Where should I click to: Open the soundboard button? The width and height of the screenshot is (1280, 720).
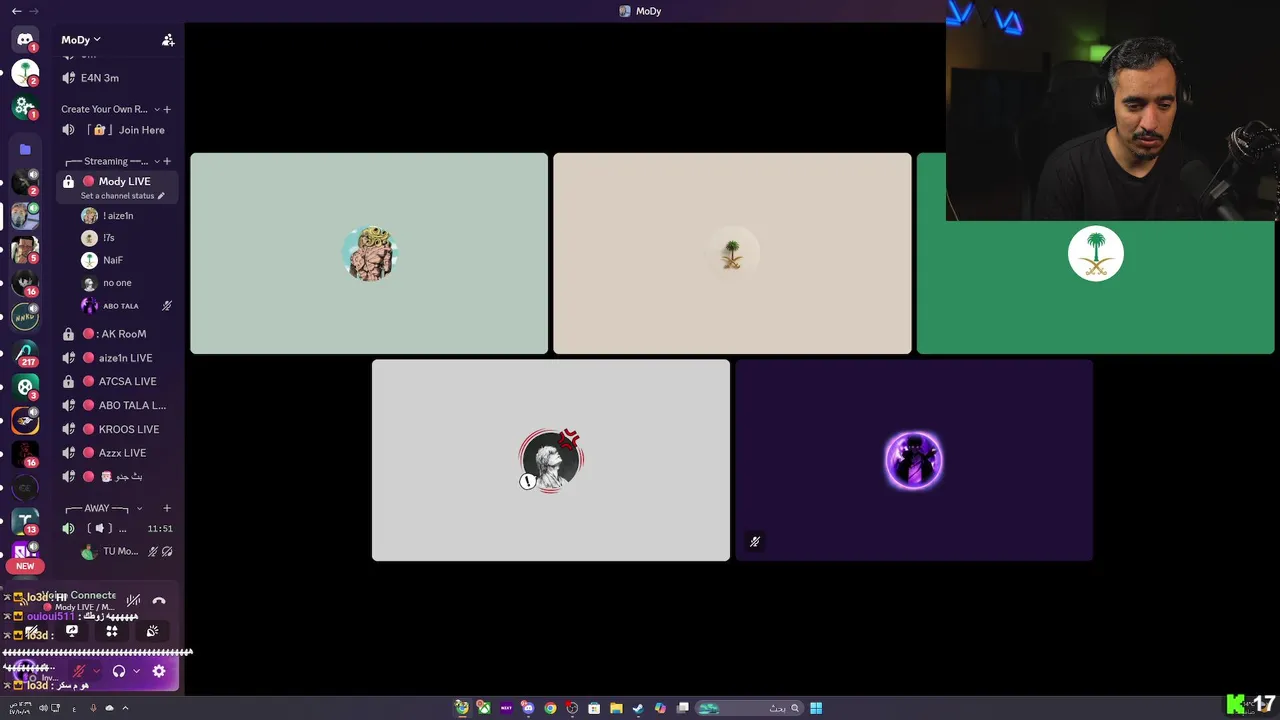pyautogui.click(x=152, y=631)
